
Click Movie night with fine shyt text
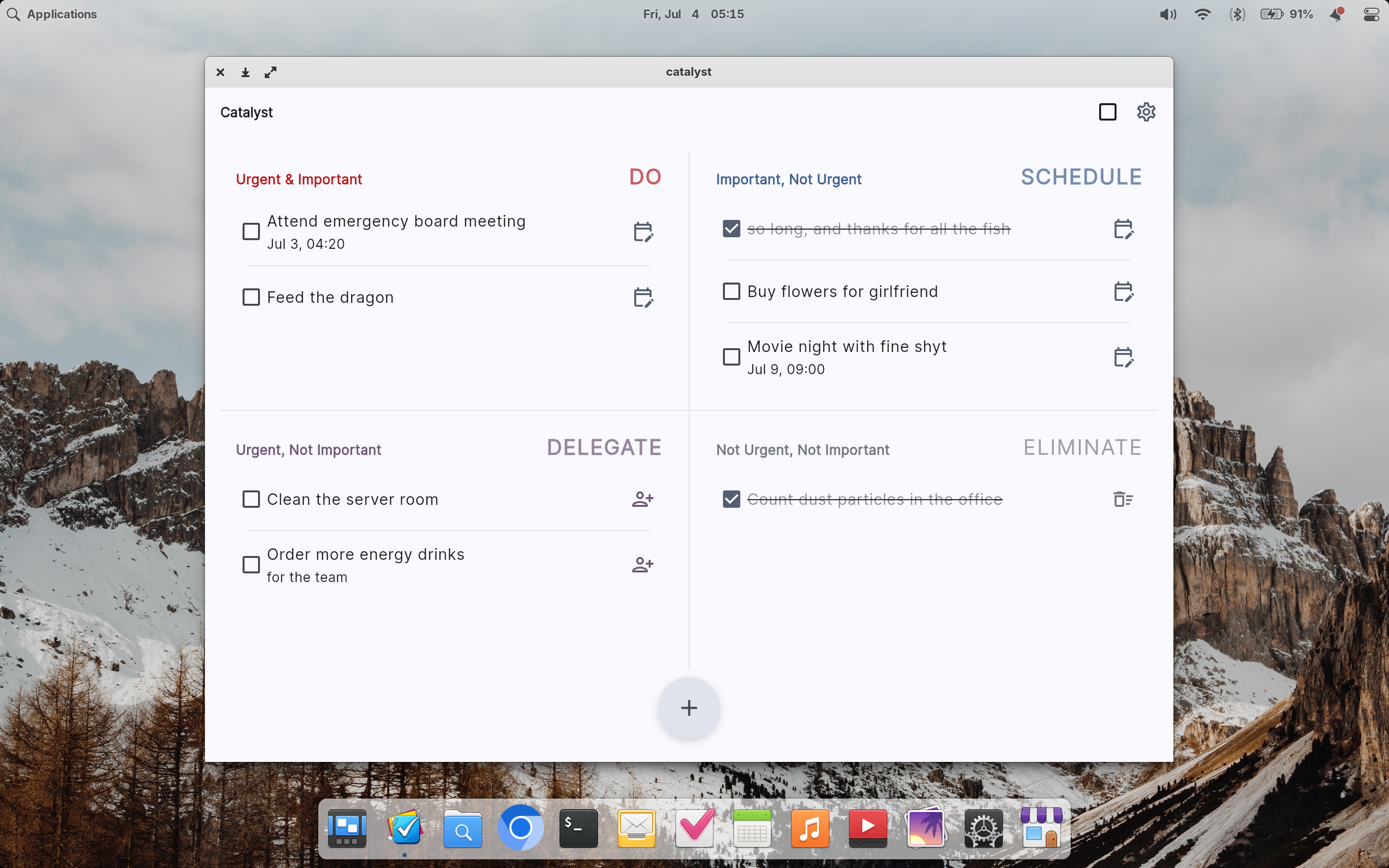click(846, 347)
